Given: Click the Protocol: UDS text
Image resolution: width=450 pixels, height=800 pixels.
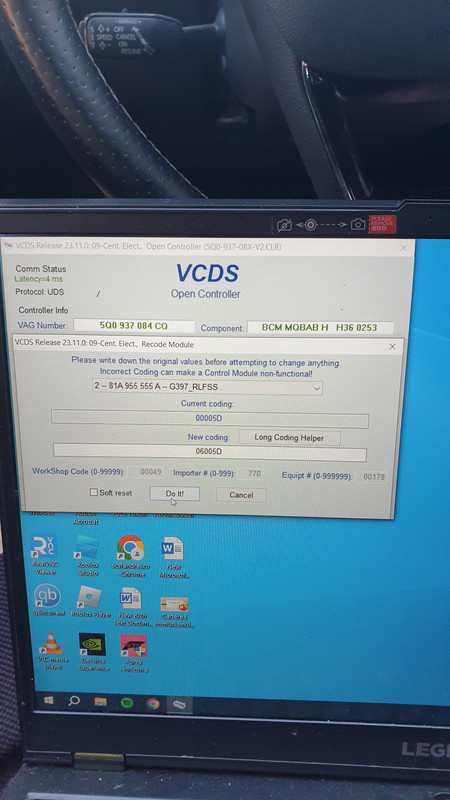Looking at the screenshot, I should tap(39, 292).
